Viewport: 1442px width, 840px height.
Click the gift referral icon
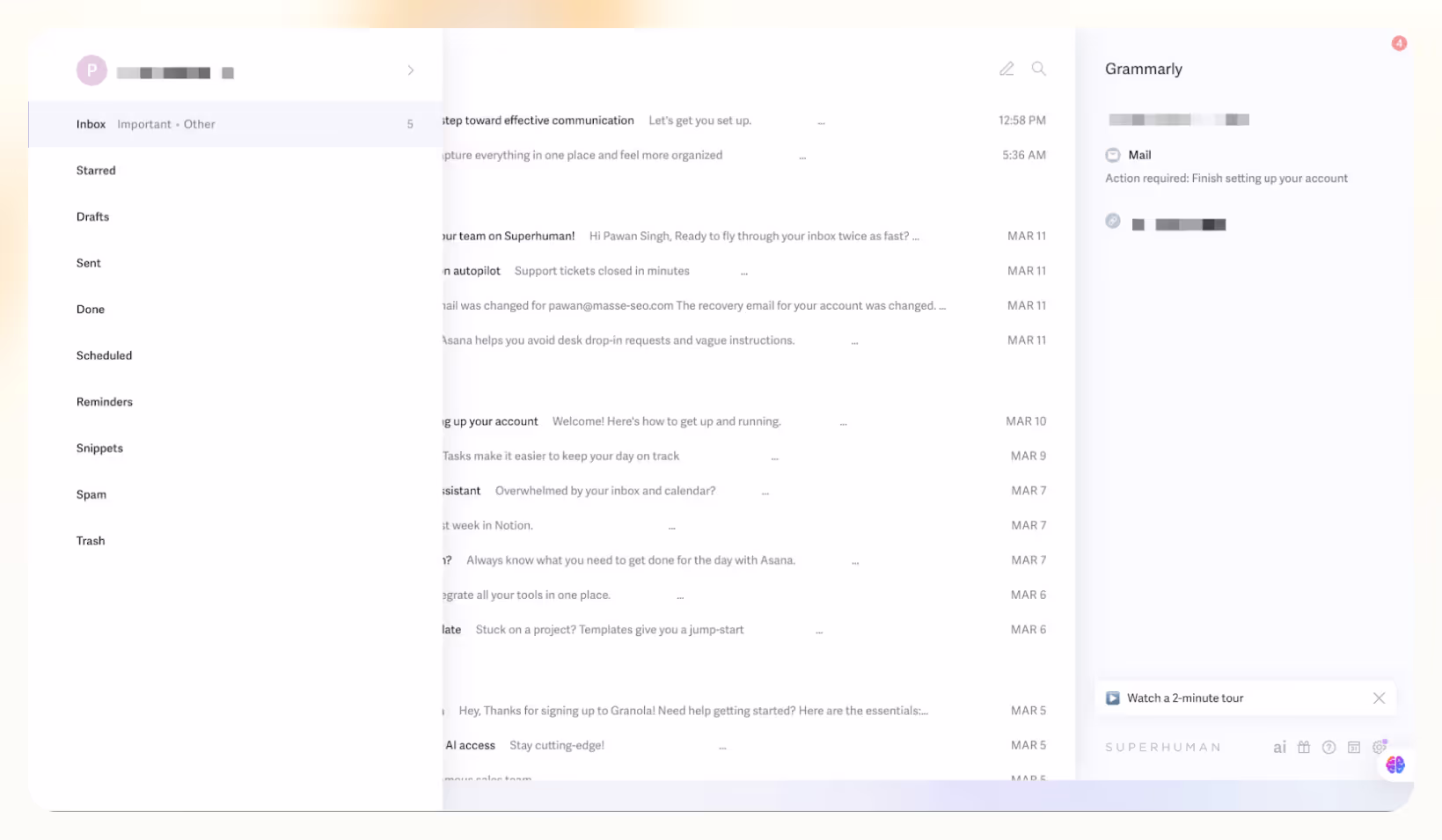[1304, 747]
